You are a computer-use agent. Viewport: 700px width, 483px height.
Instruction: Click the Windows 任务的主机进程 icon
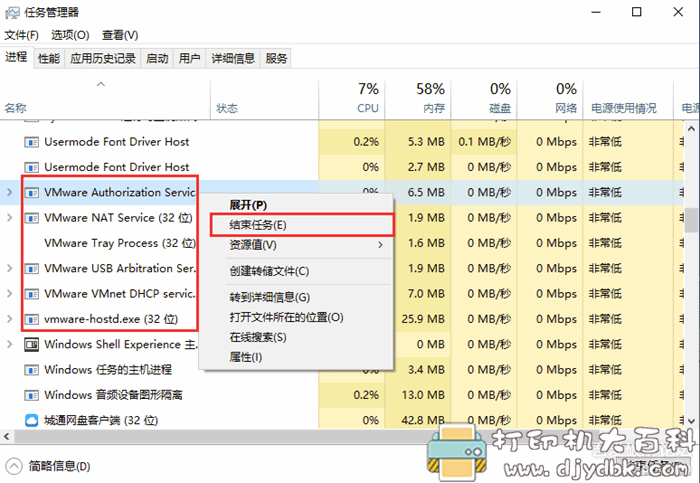(x=31, y=370)
